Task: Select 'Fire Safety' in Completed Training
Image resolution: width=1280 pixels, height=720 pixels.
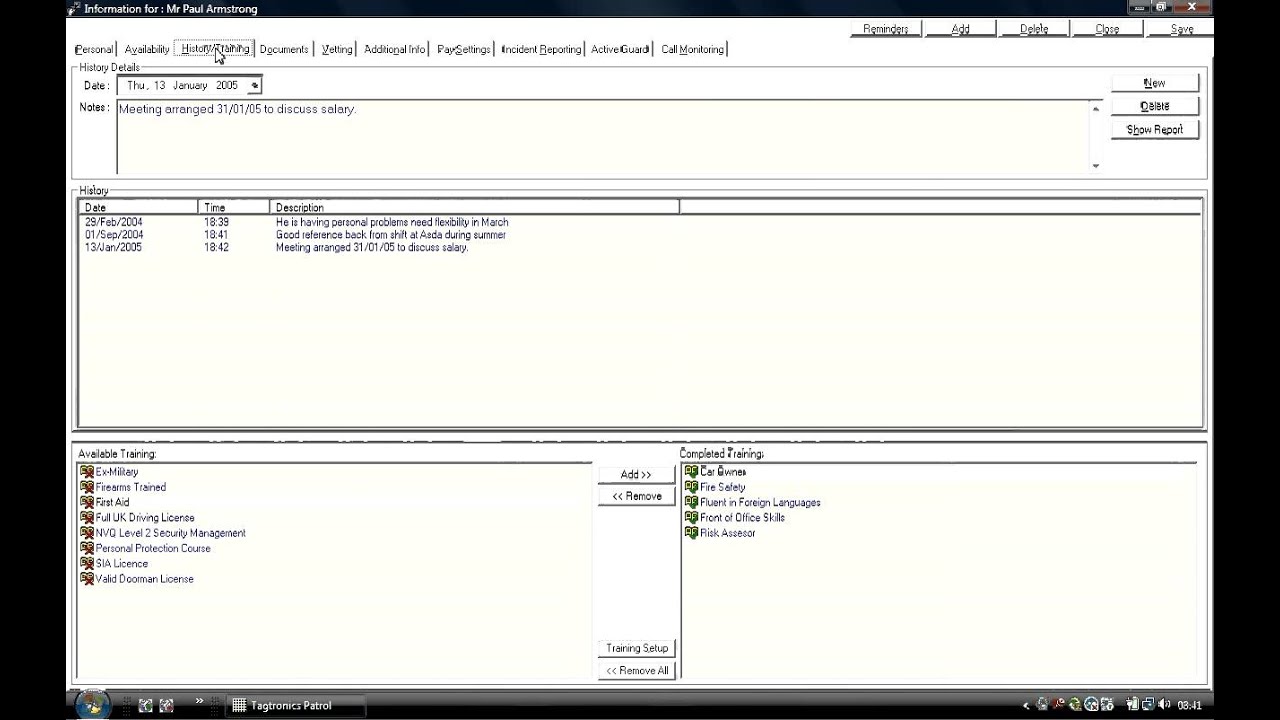Action: (723, 487)
